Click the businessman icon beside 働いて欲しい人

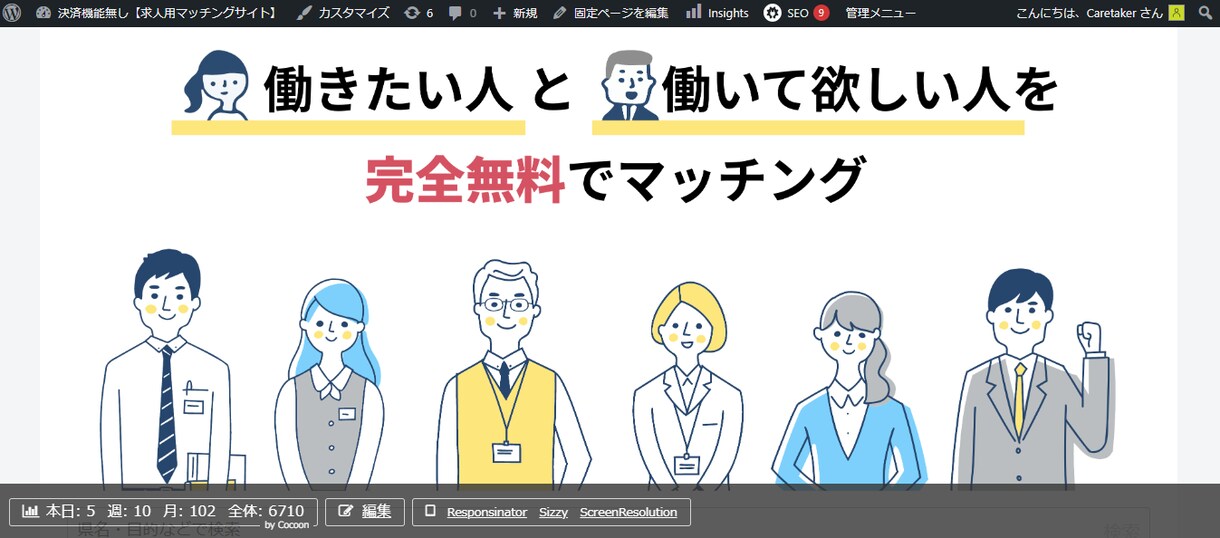[630, 86]
